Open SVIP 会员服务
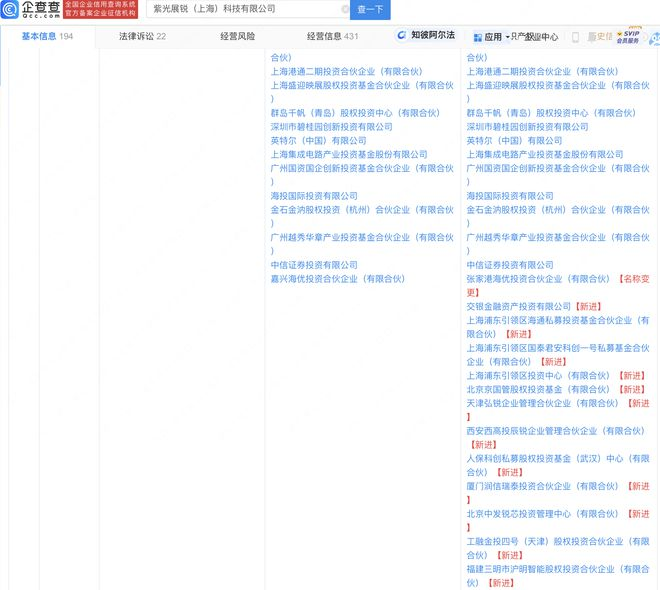 (x=628, y=37)
